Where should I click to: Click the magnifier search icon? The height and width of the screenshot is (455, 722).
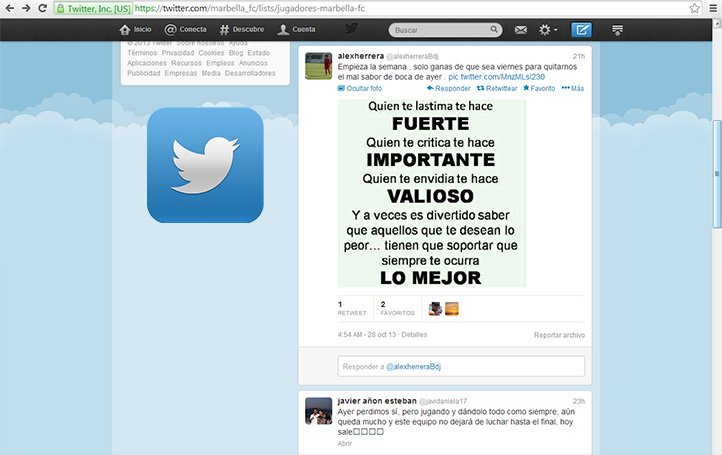pos(494,29)
